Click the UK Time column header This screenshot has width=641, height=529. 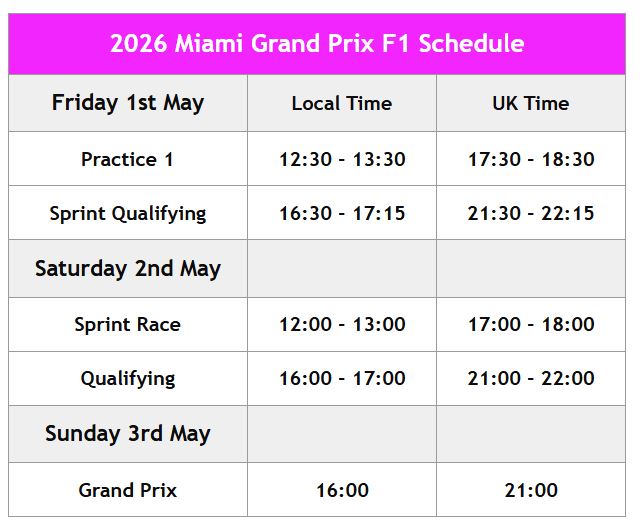click(531, 103)
